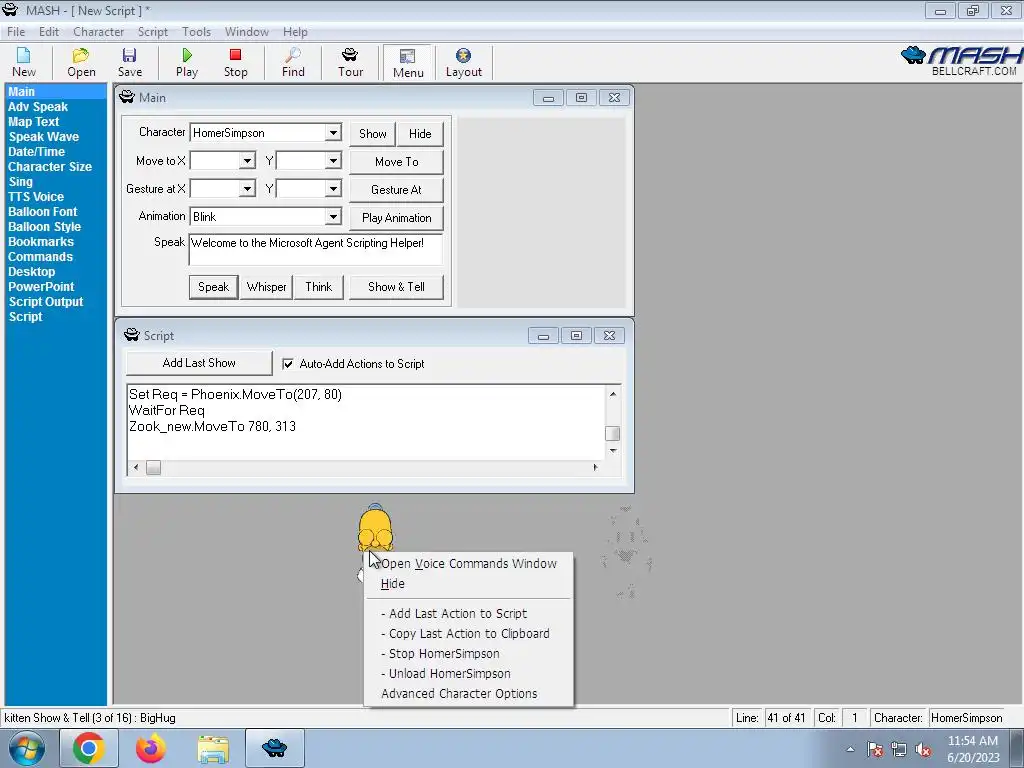Launch the Tour from toolbar
The width and height of the screenshot is (1024, 768).
pyautogui.click(x=350, y=63)
